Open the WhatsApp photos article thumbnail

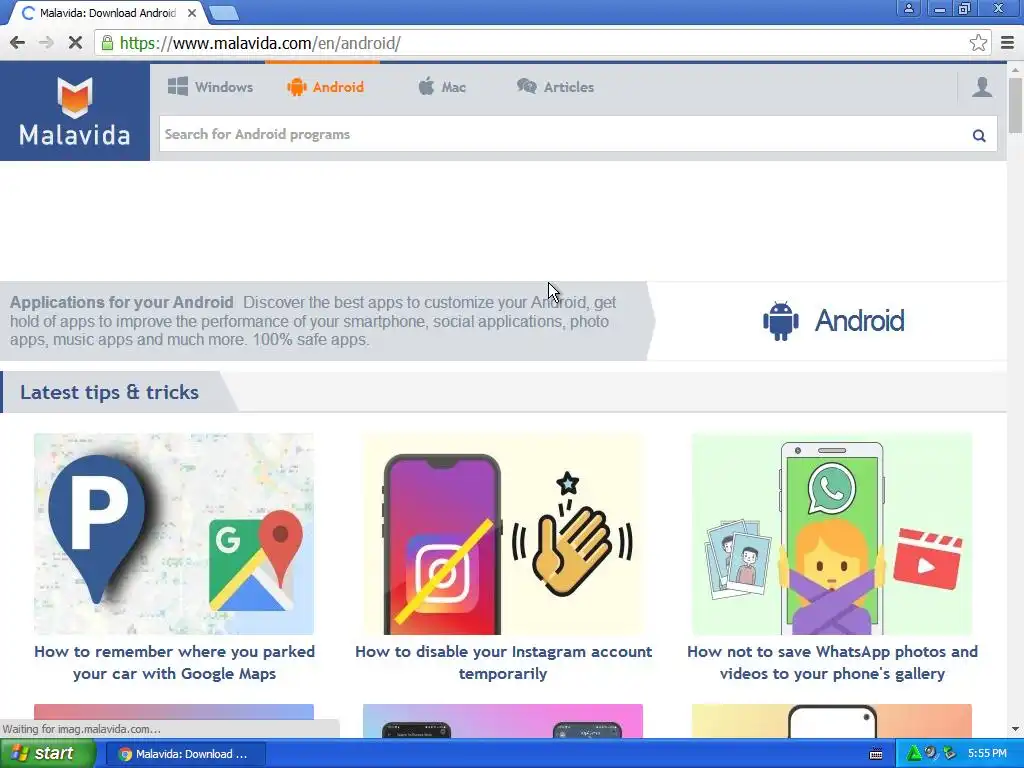pyautogui.click(x=832, y=534)
